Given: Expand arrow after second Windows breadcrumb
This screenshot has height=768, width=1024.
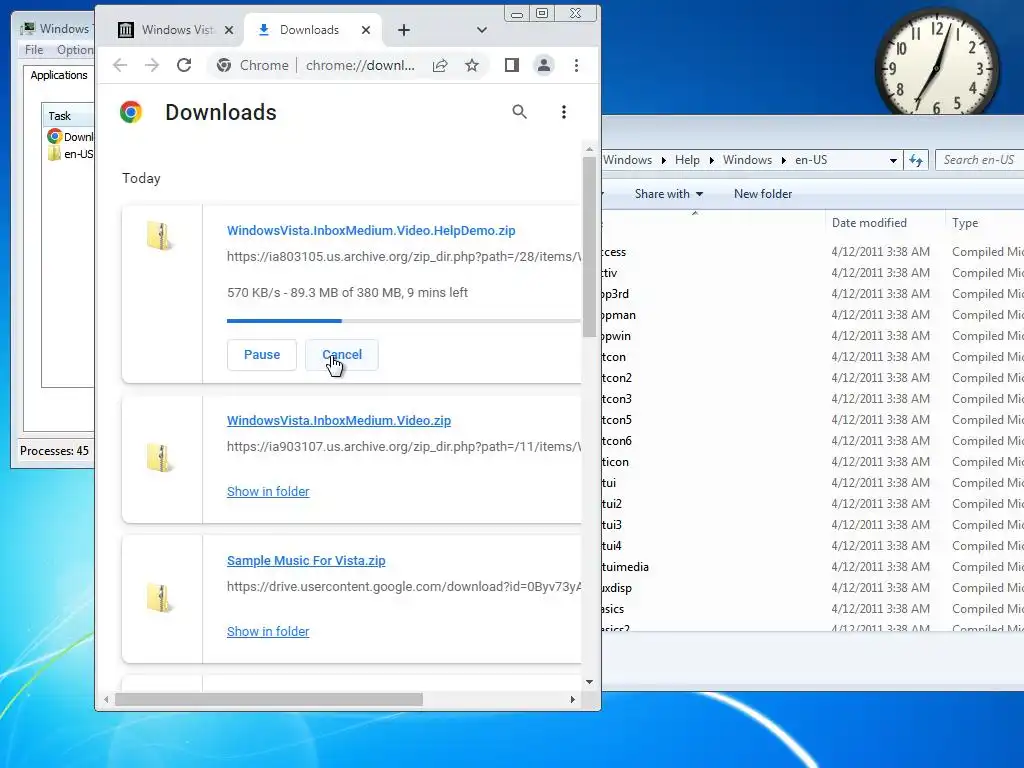Looking at the screenshot, I should click(x=783, y=160).
